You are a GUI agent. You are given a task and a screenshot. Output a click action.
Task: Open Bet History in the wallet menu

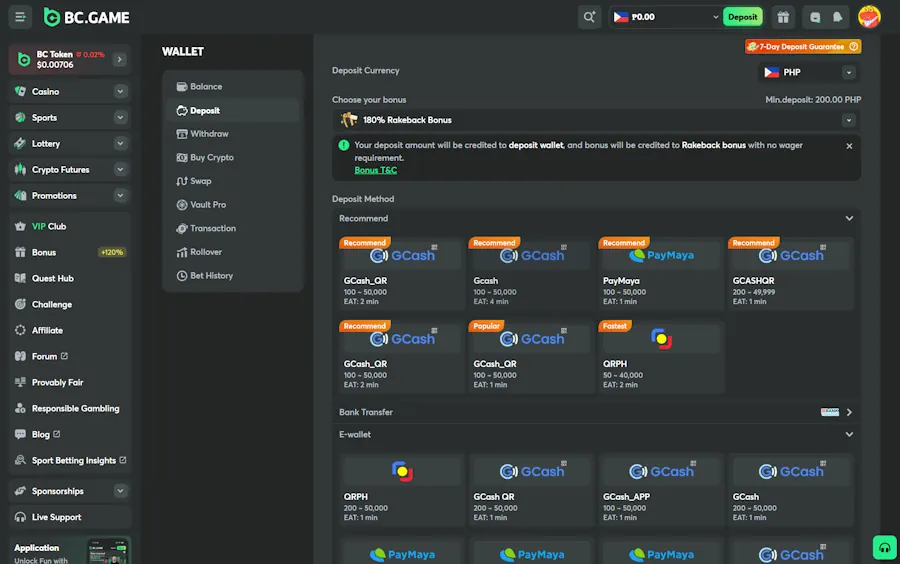[211, 276]
